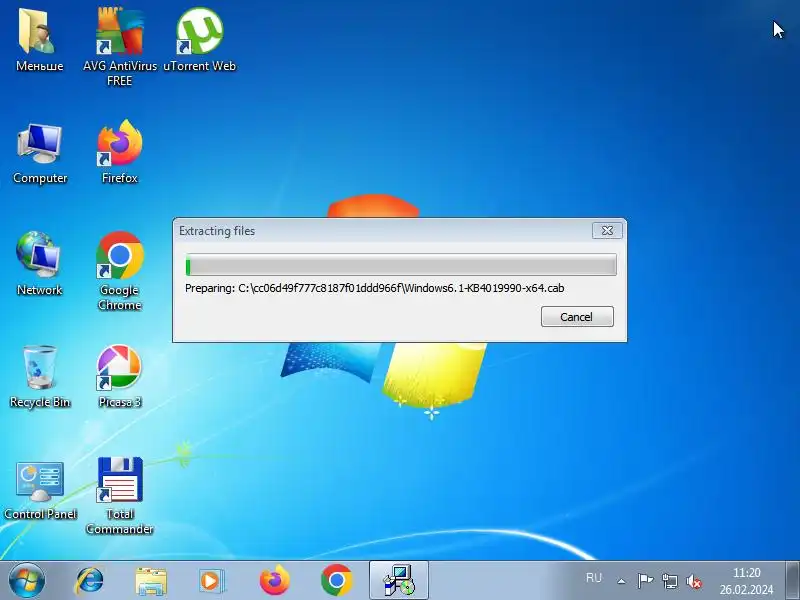
Task: Click the network tray icon
Action: [x=669, y=581]
